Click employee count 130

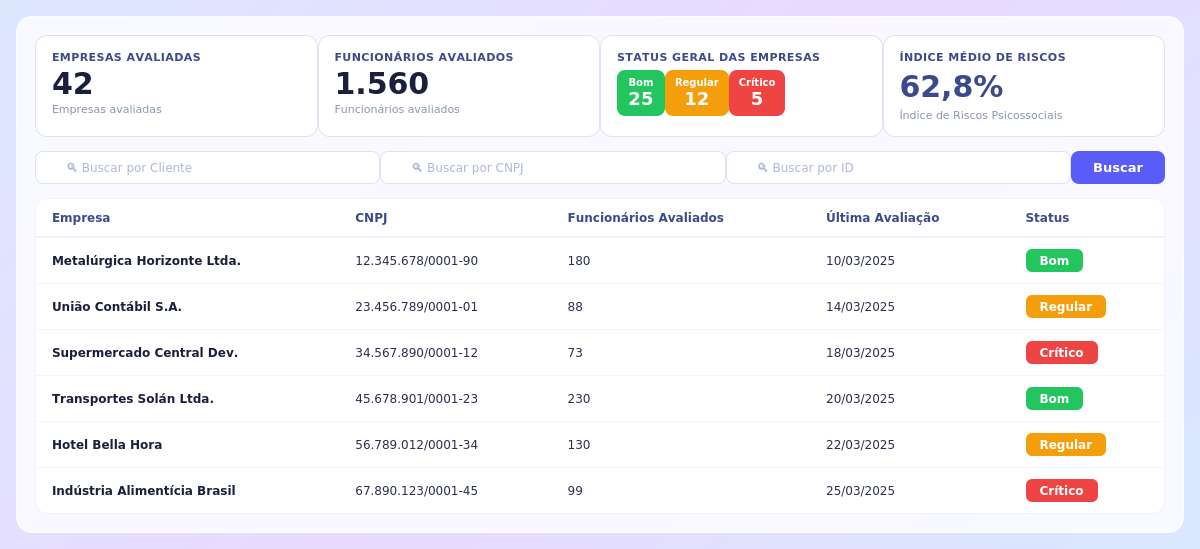579,445
